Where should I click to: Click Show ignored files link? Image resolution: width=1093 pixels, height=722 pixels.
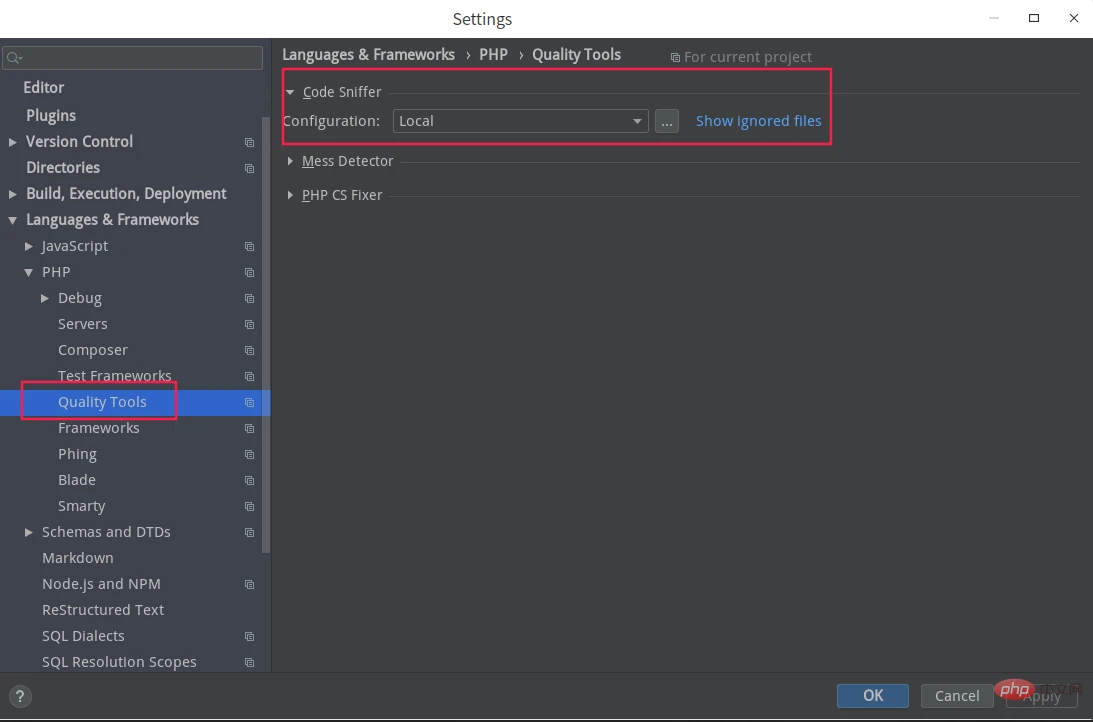tap(758, 121)
